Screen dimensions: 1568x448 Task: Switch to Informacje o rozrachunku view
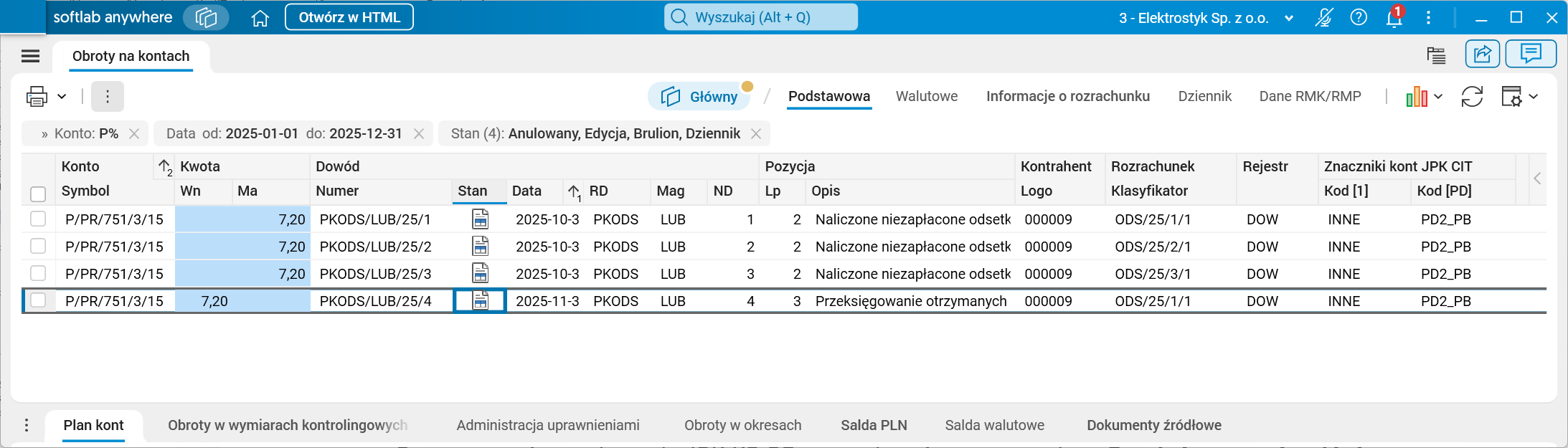[1068, 96]
